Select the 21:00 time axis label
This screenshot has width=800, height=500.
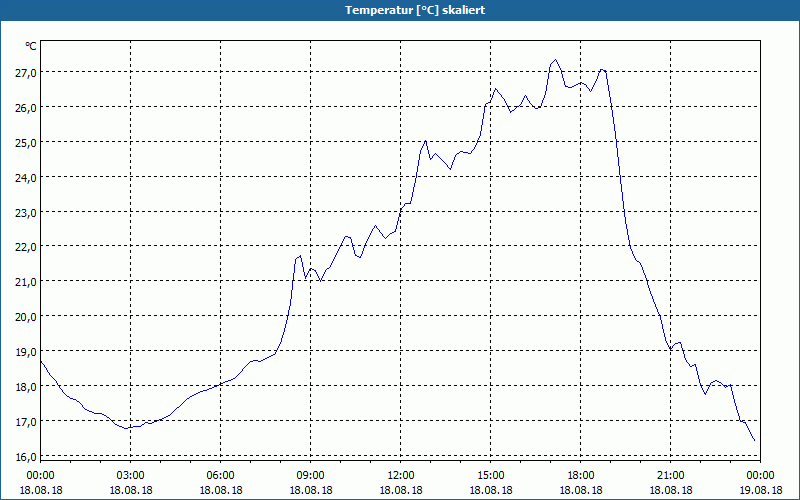click(670, 475)
